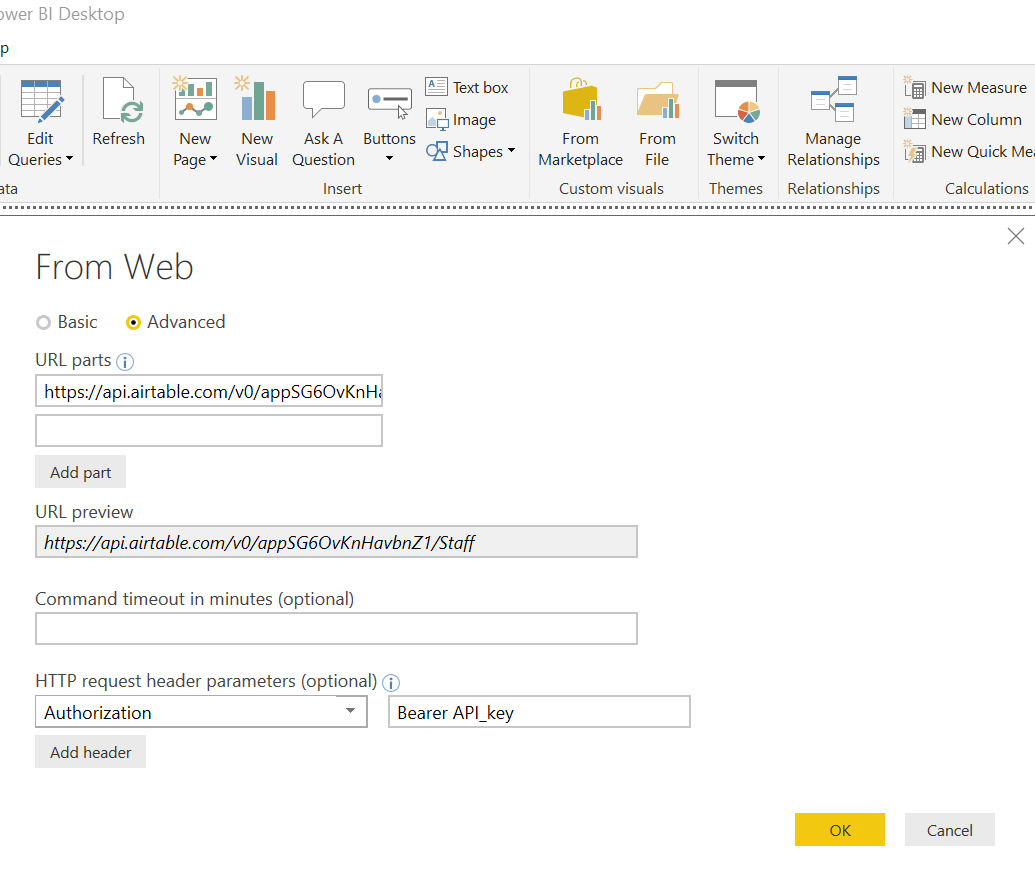This screenshot has height=876, width=1035.
Task: Focus the empty second URL part field
Action: (x=209, y=430)
